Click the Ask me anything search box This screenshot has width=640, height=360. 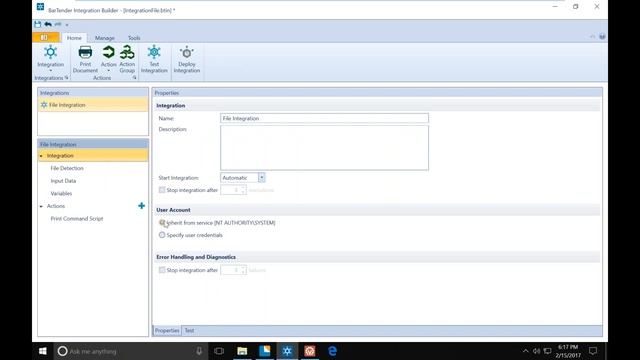coord(131,351)
